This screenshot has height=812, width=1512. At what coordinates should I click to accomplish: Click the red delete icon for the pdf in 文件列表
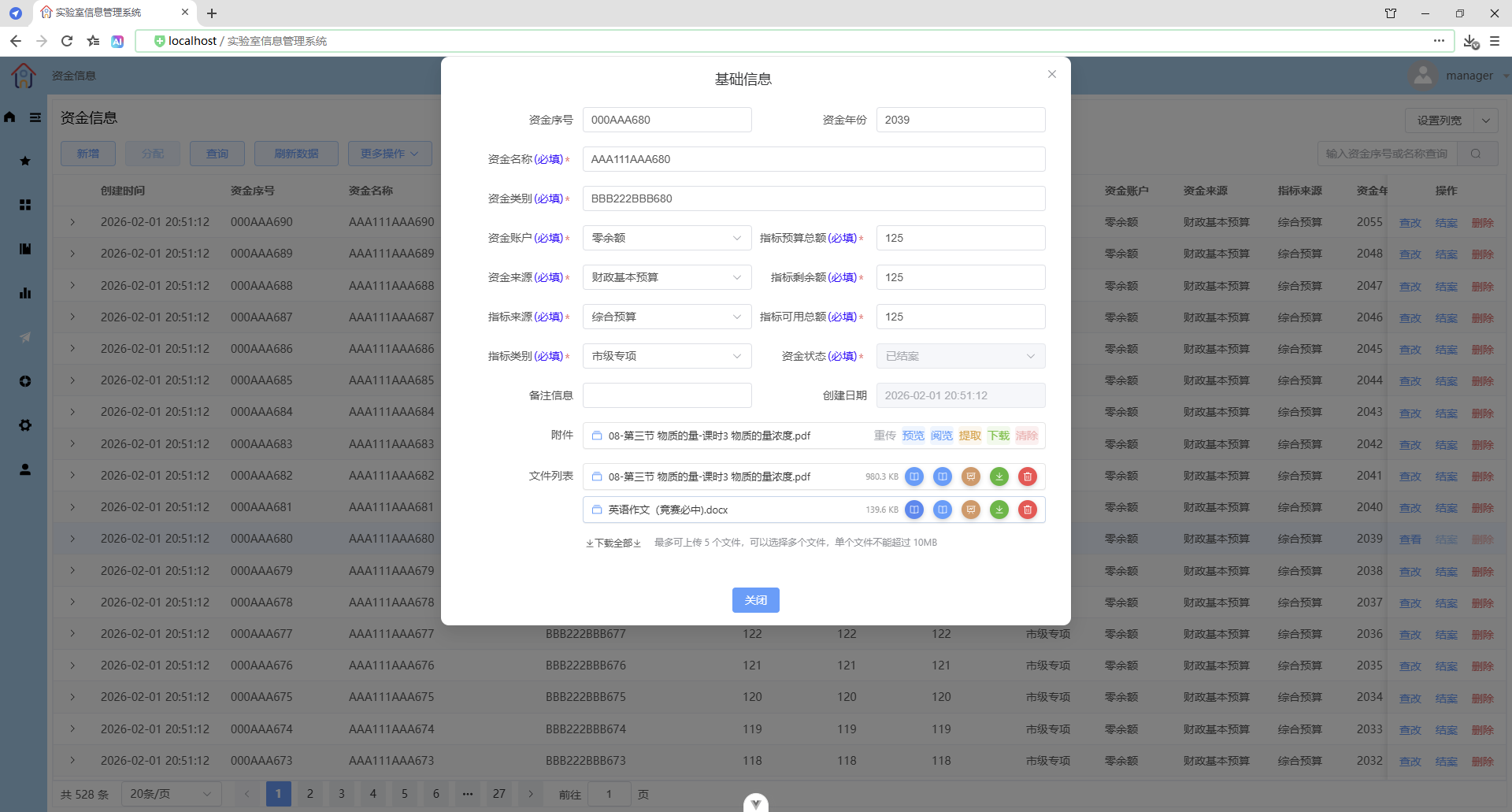click(x=1028, y=476)
